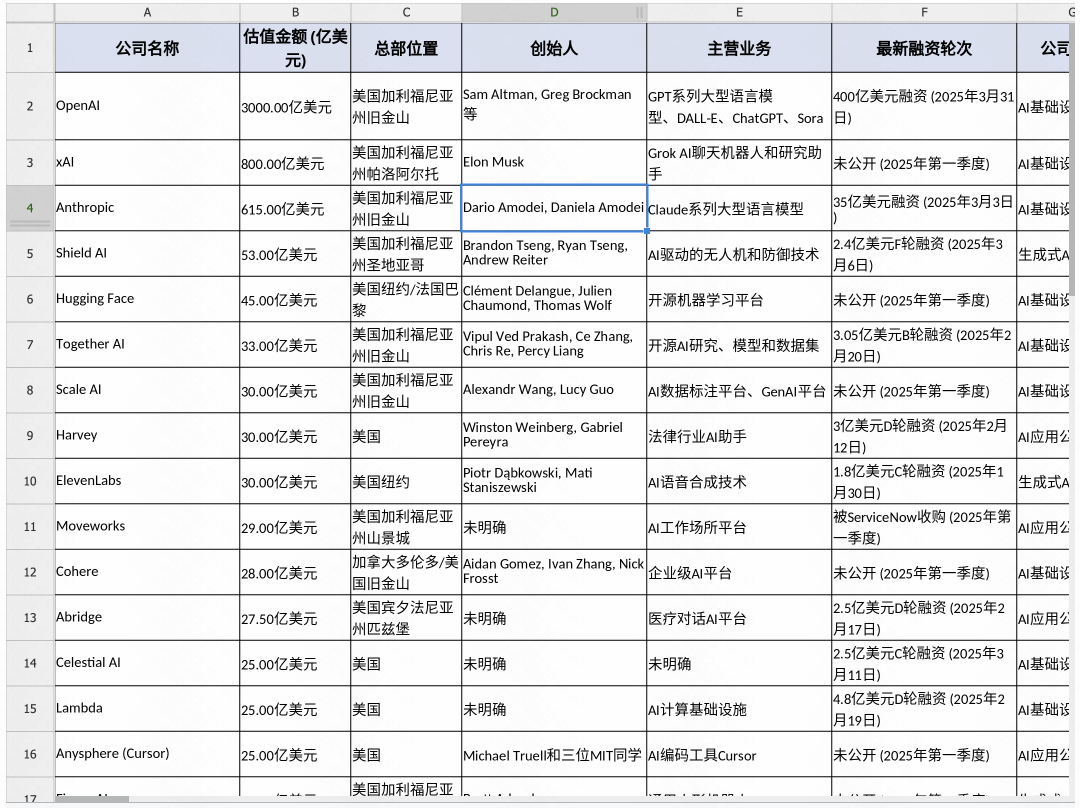Select the Claude系列大型语言模型 business cell

coord(739,208)
